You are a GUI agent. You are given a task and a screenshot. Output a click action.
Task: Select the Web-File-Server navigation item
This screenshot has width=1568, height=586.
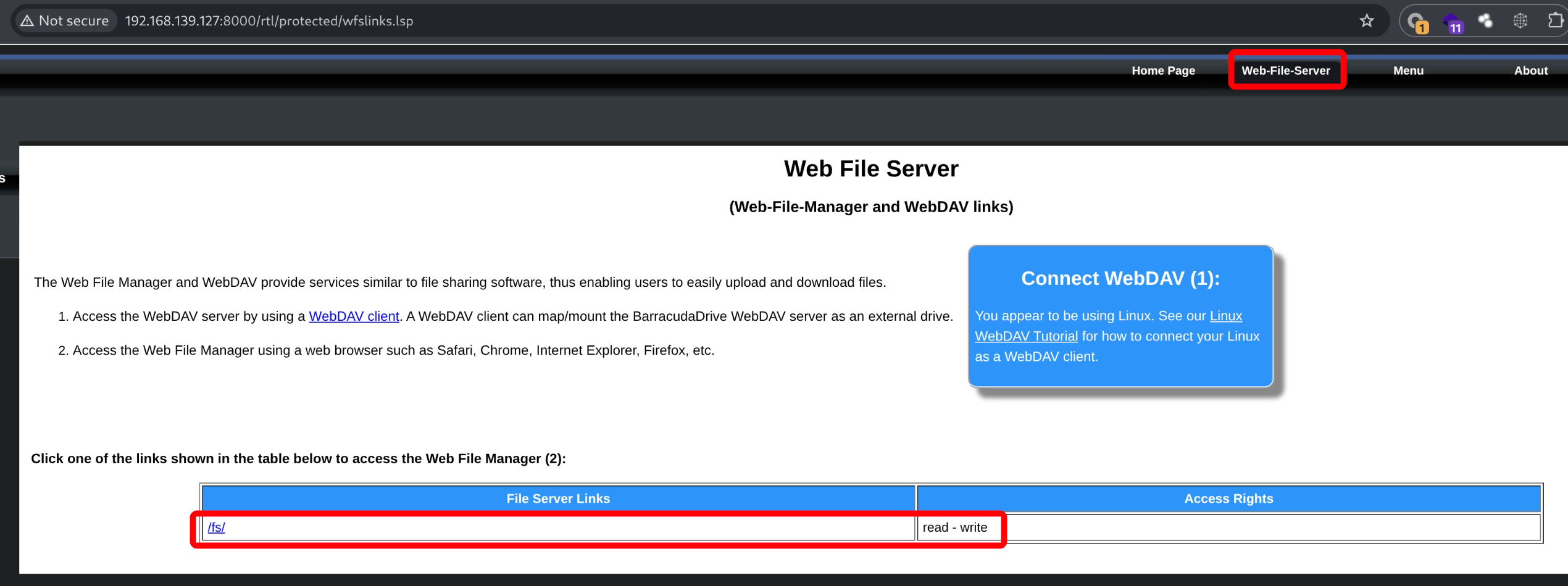[x=1285, y=71]
